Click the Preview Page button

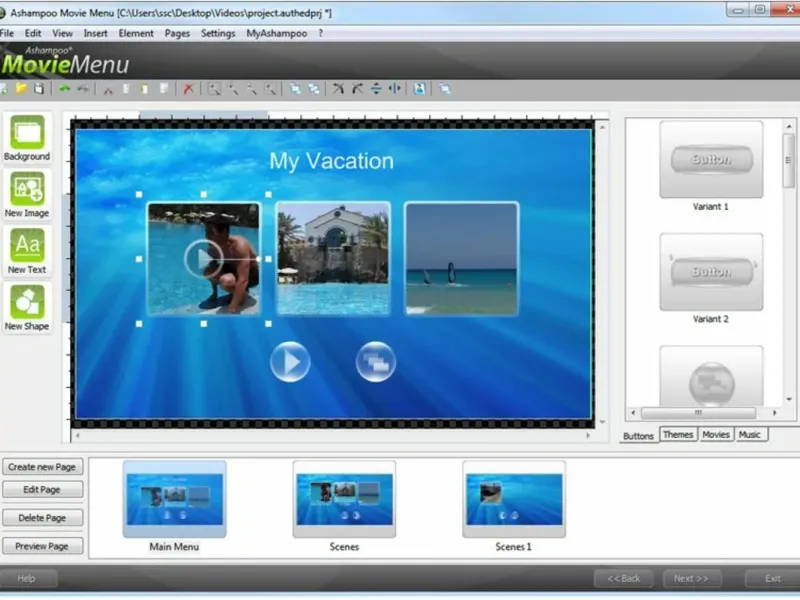click(x=42, y=546)
